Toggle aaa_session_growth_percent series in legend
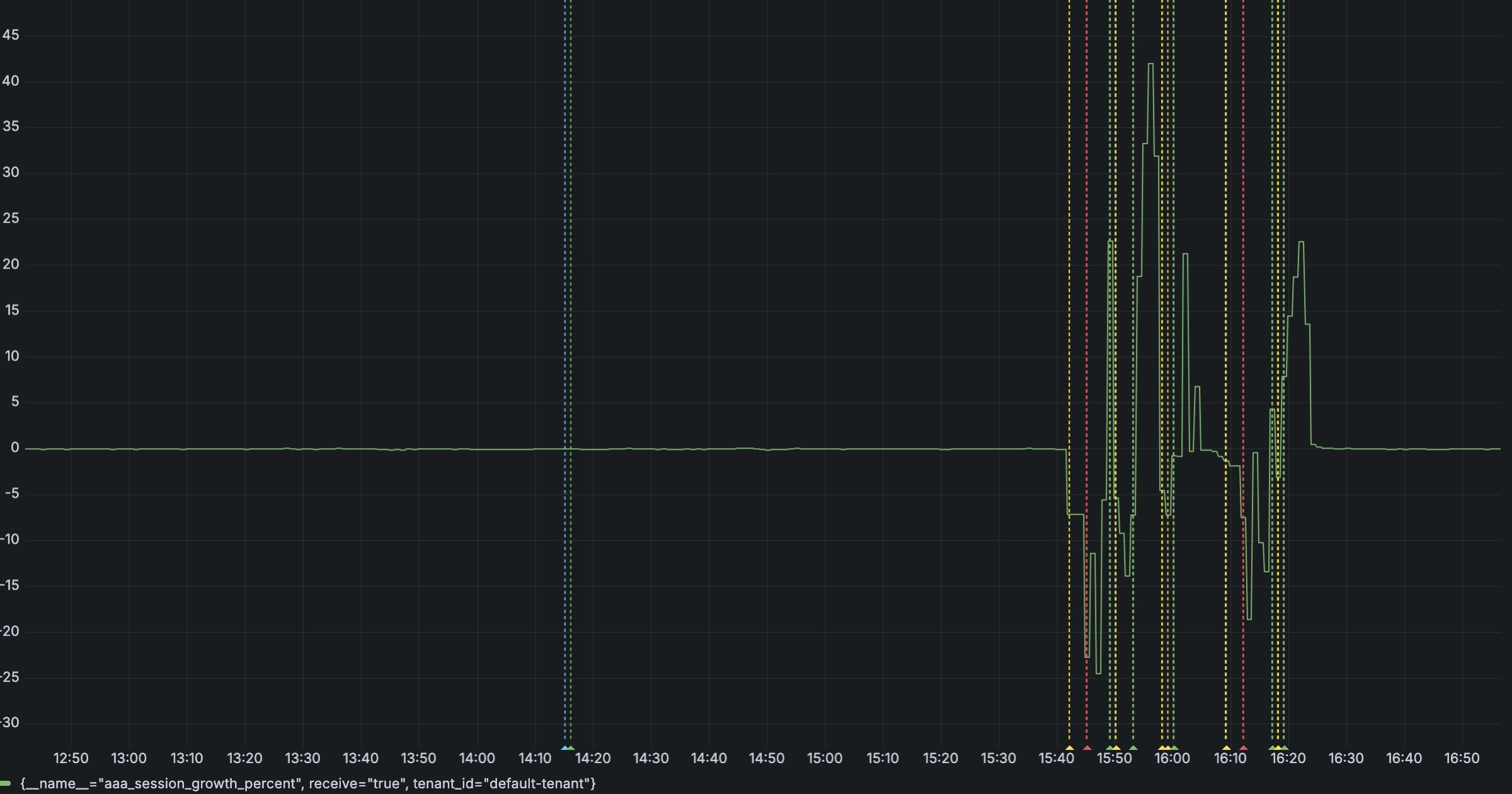Viewport: 1512px width, 794px height. coord(307,784)
